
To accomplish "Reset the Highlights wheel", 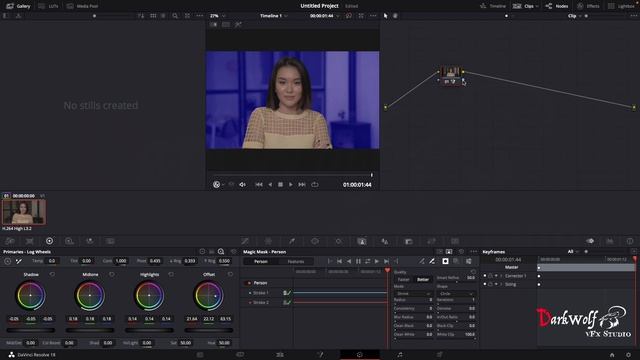I will (x=171, y=275).
